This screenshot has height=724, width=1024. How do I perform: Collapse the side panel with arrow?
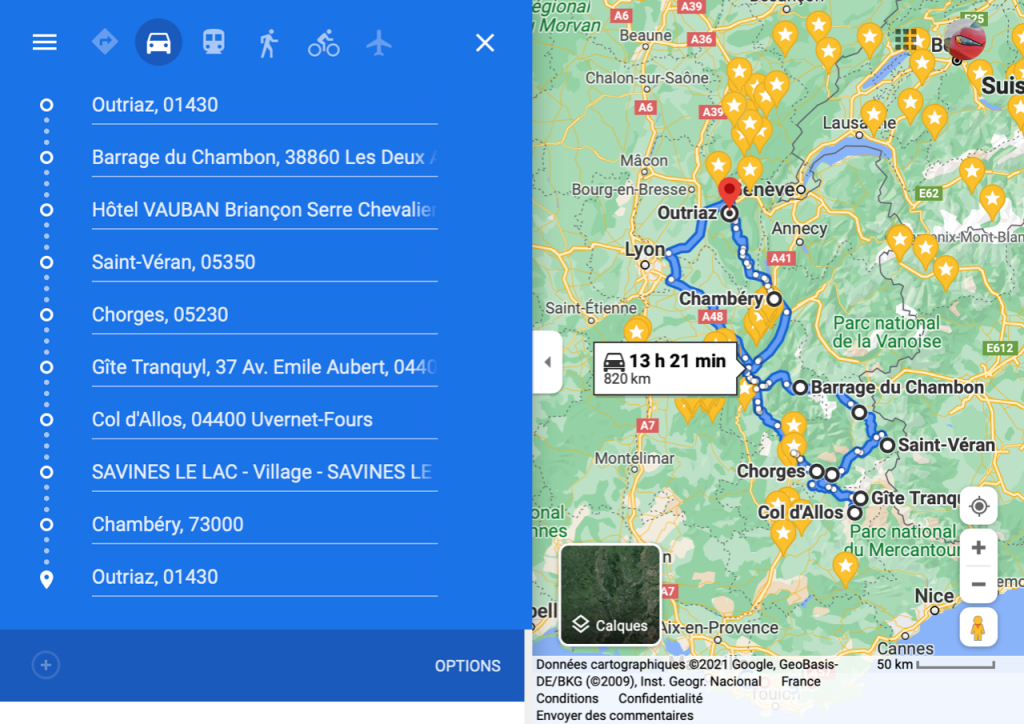click(547, 362)
